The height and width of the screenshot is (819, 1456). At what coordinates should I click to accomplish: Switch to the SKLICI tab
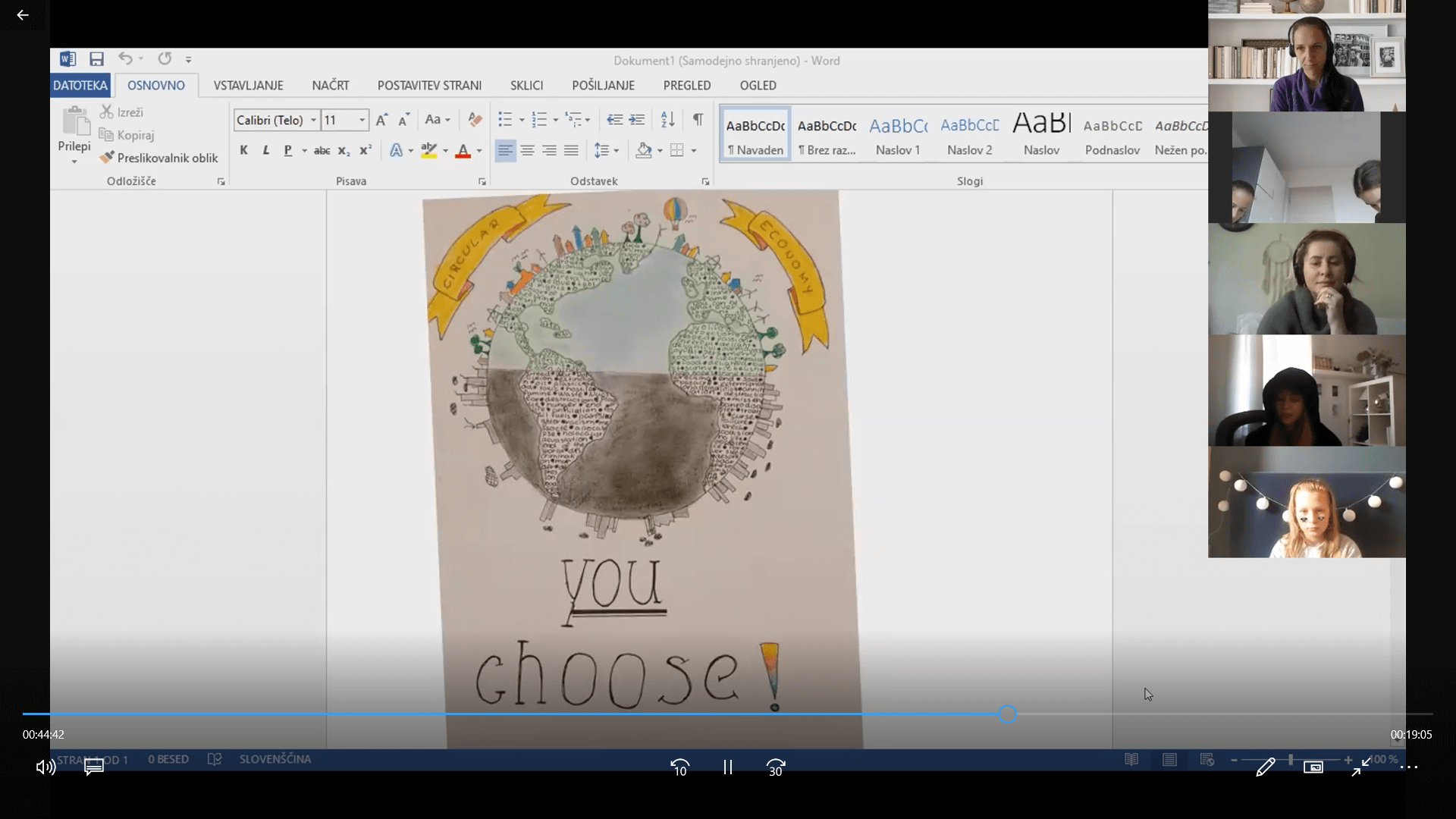(526, 85)
